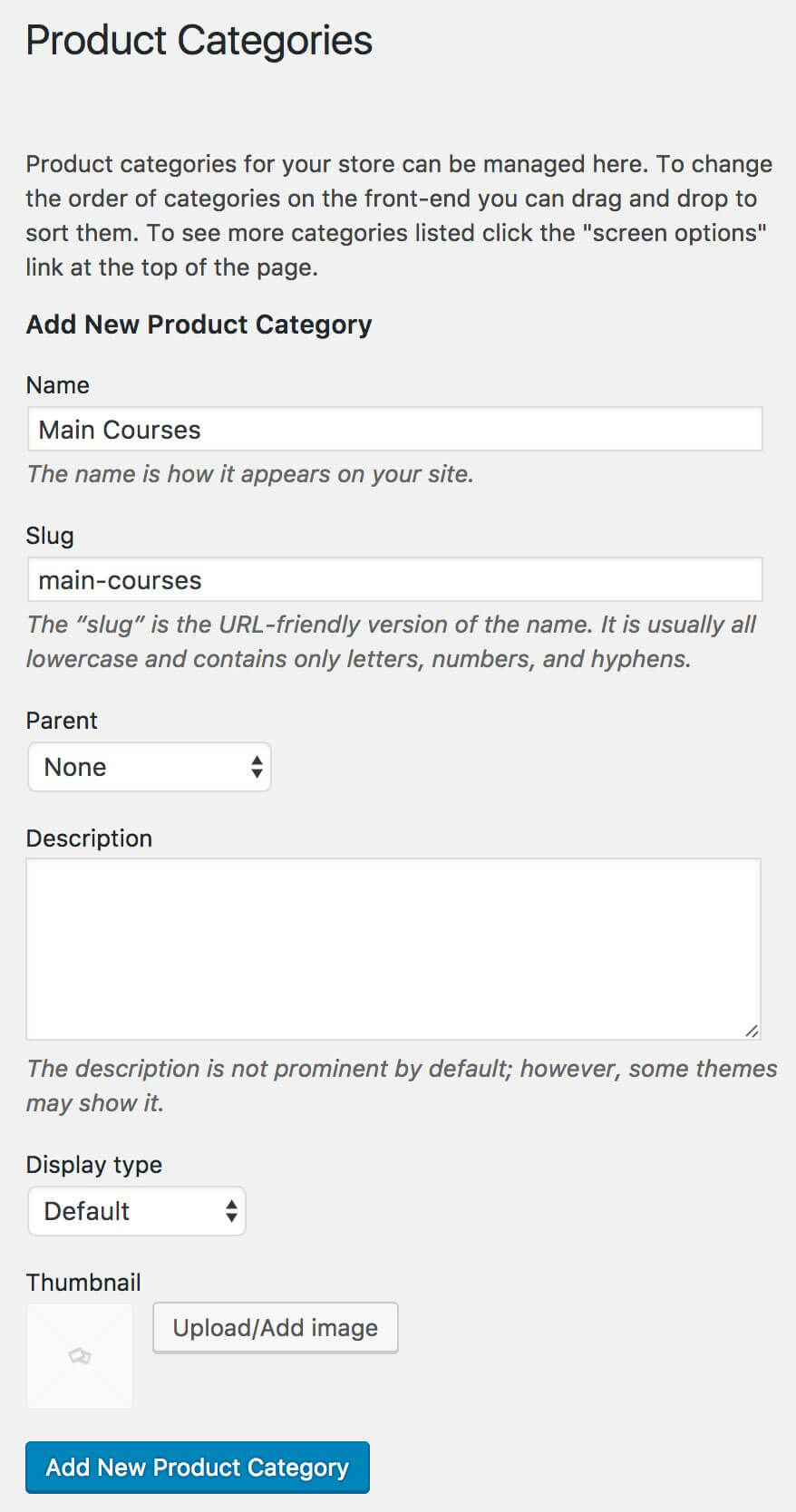The height and width of the screenshot is (1512, 796).
Task: Open the Parent category dropdown
Action: coord(150,768)
